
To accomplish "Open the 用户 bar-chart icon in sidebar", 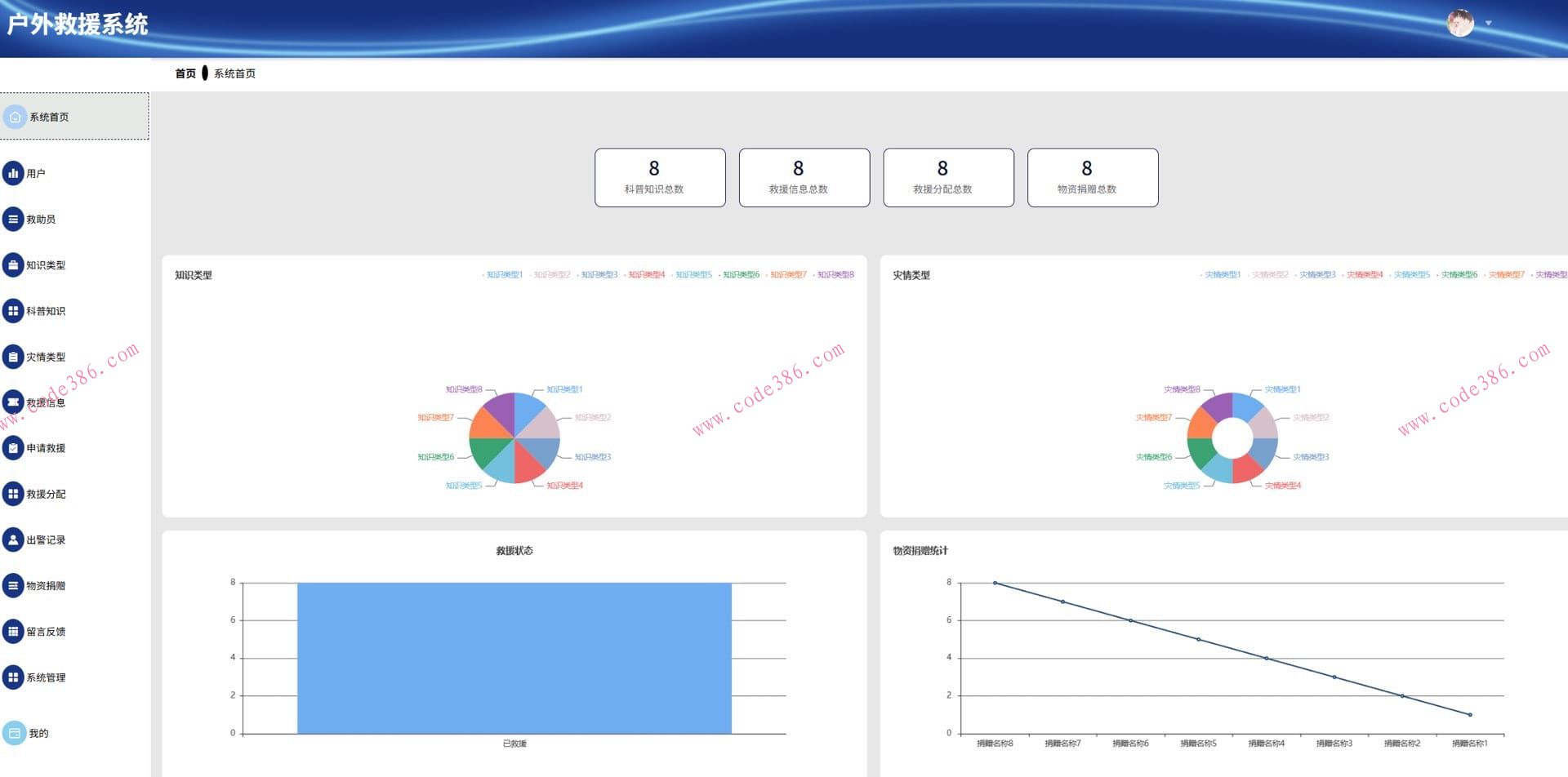I will click(x=13, y=173).
